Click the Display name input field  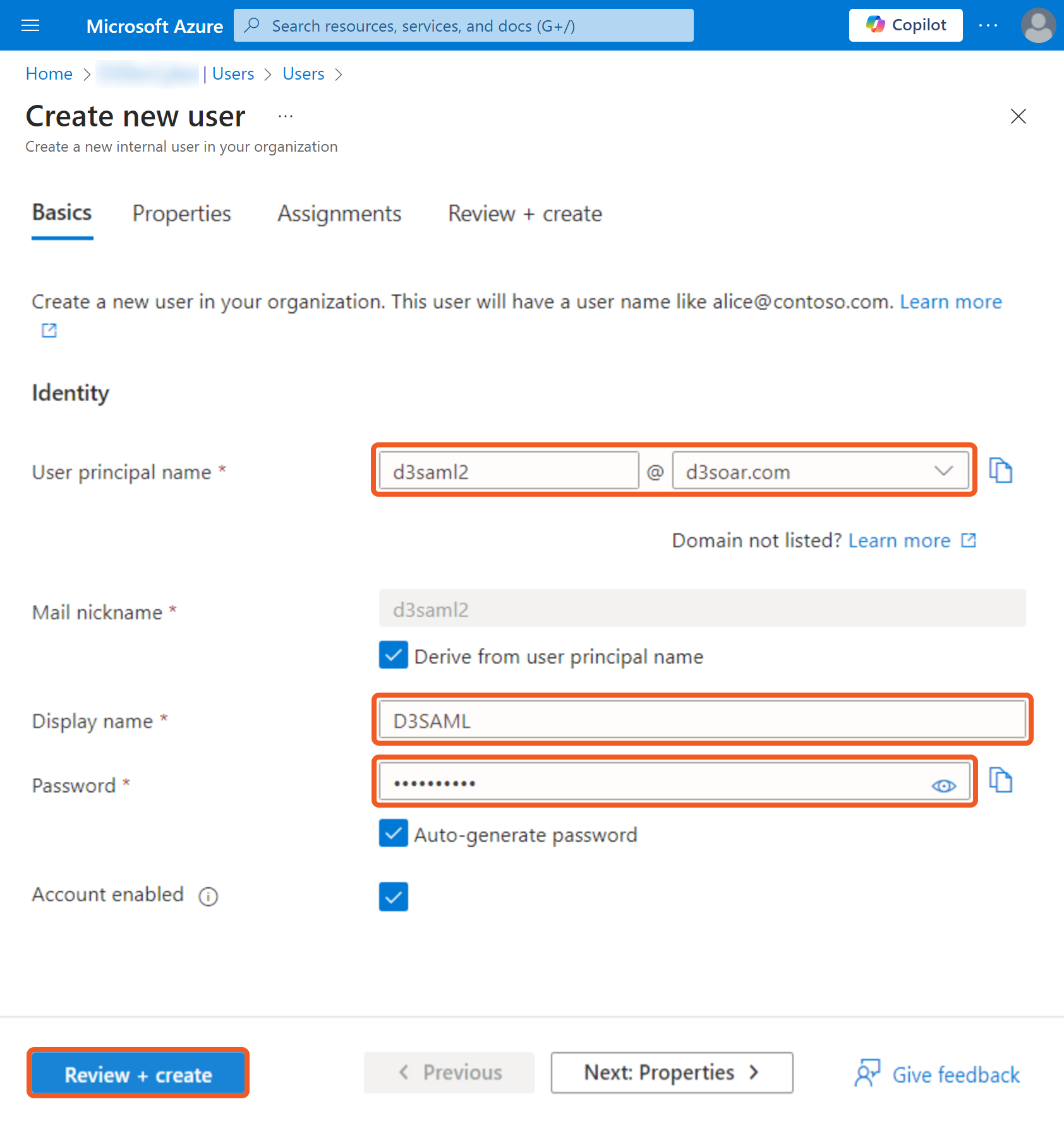701,720
